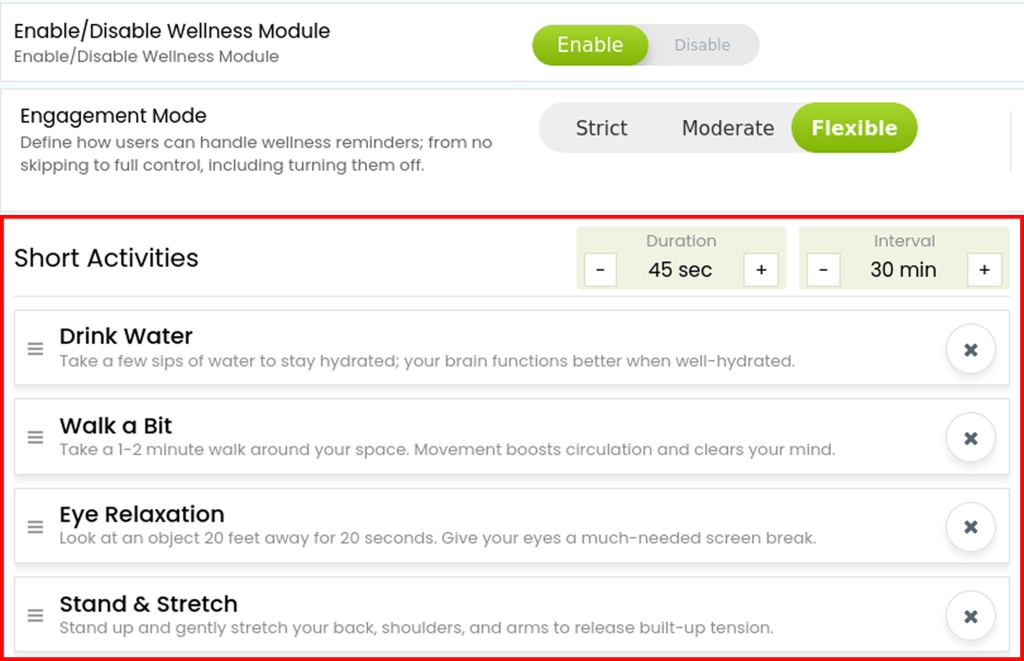
Task: Click the 45 sec duration value
Action: pos(680,270)
